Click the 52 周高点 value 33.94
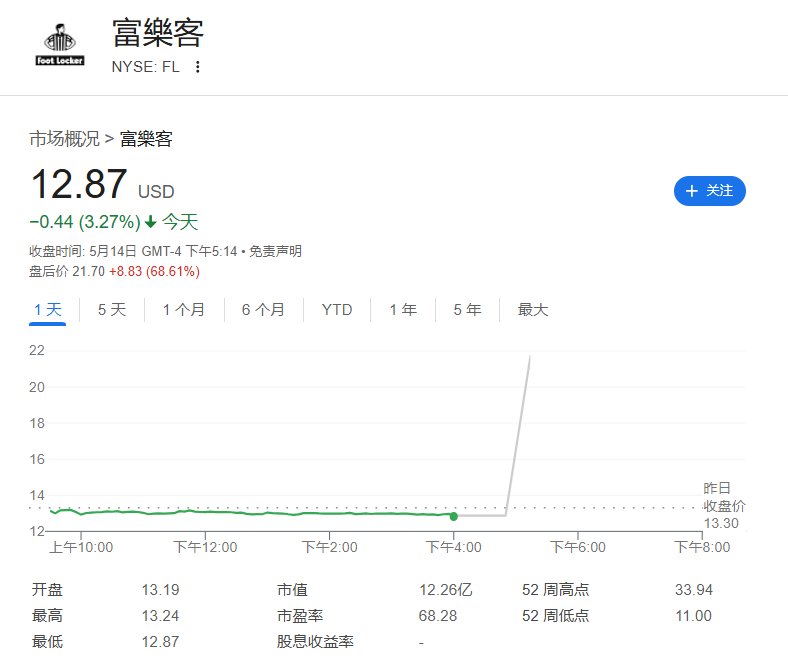 pyautogui.click(x=694, y=590)
